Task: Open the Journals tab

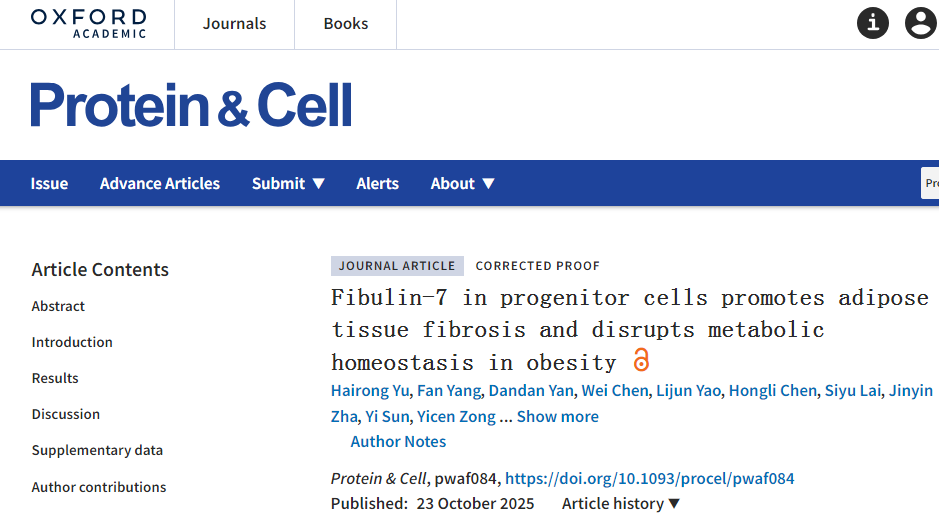Action: click(234, 24)
